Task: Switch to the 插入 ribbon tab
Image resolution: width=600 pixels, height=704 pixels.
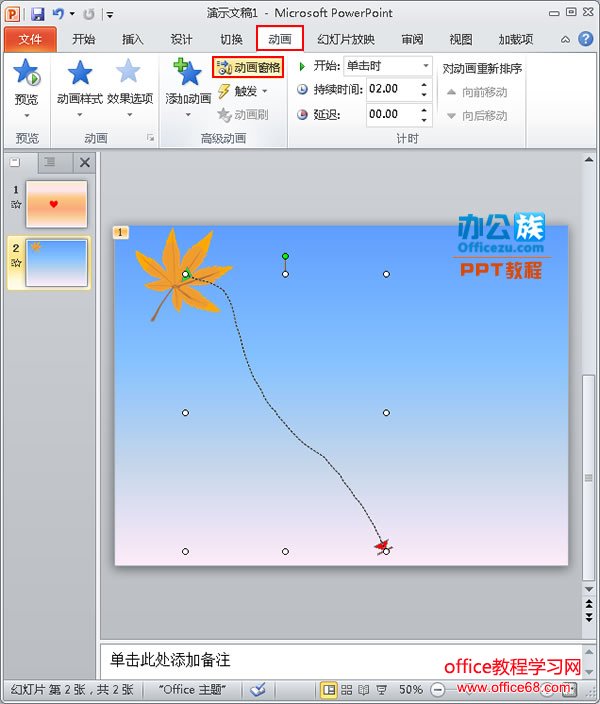Action: [133, 40]
